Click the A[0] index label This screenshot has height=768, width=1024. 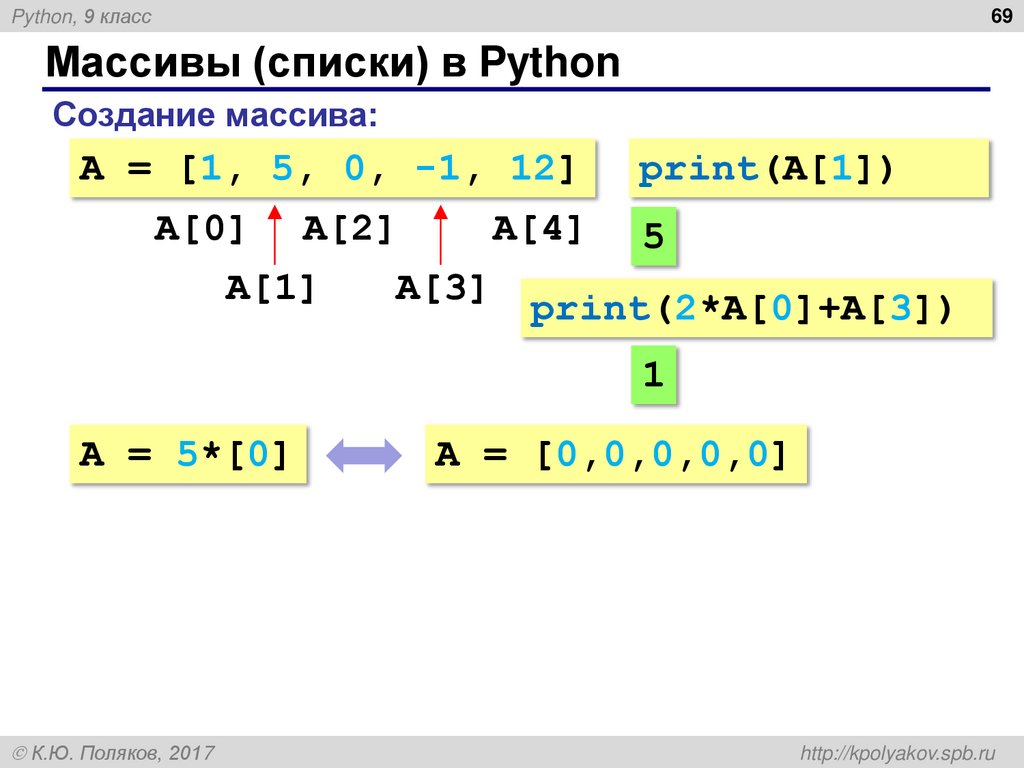[199, 229]
